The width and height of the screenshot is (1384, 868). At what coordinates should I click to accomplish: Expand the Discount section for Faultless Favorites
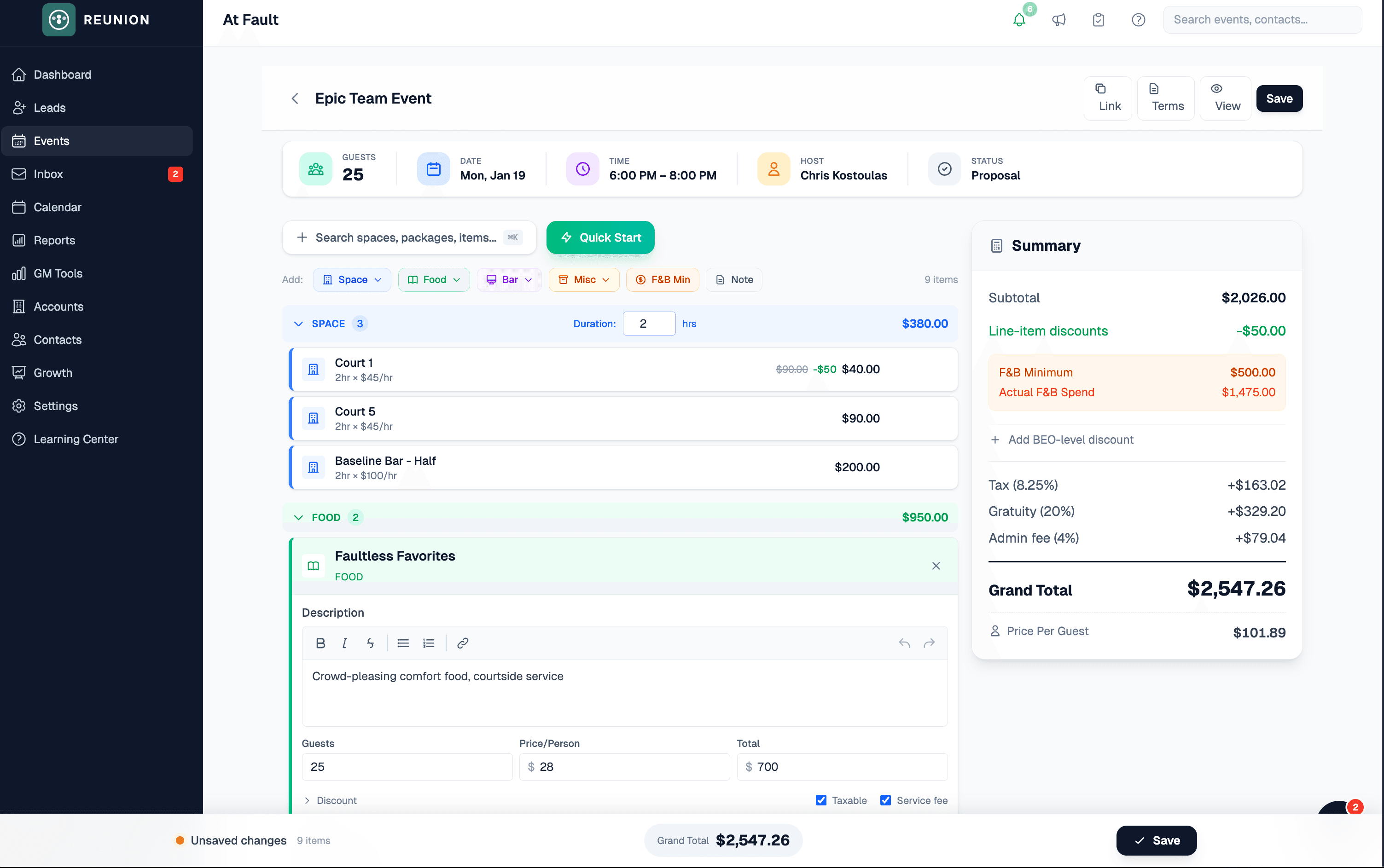[x=331, y=800]
